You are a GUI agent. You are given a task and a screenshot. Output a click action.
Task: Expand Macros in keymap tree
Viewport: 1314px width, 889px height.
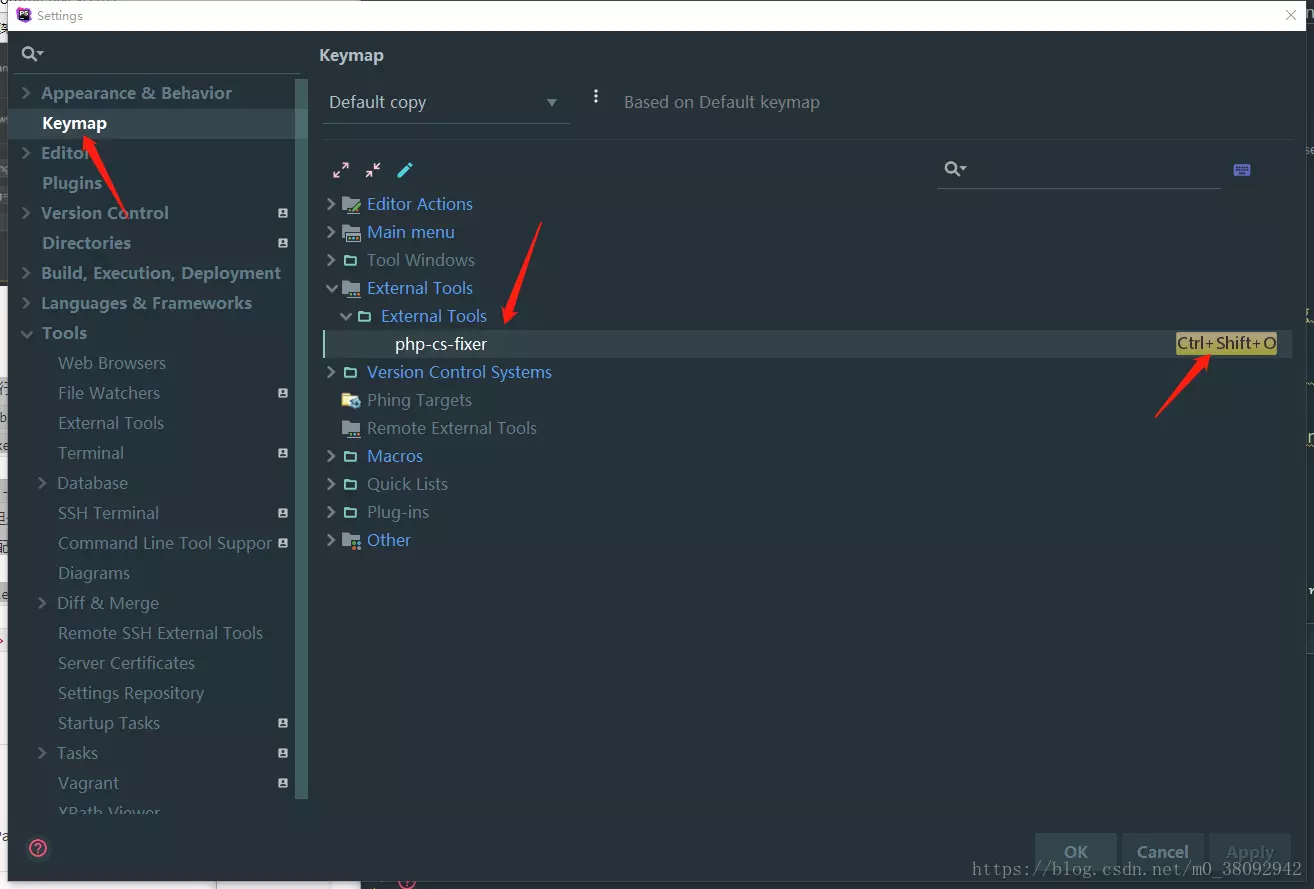pos(331,456)
